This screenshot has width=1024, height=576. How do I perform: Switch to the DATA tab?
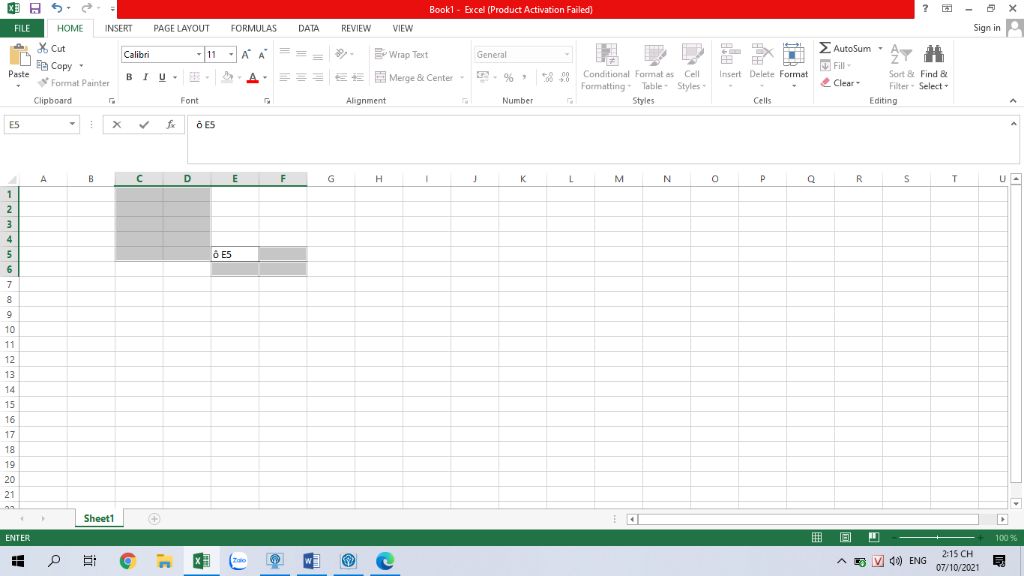(308, 28)
